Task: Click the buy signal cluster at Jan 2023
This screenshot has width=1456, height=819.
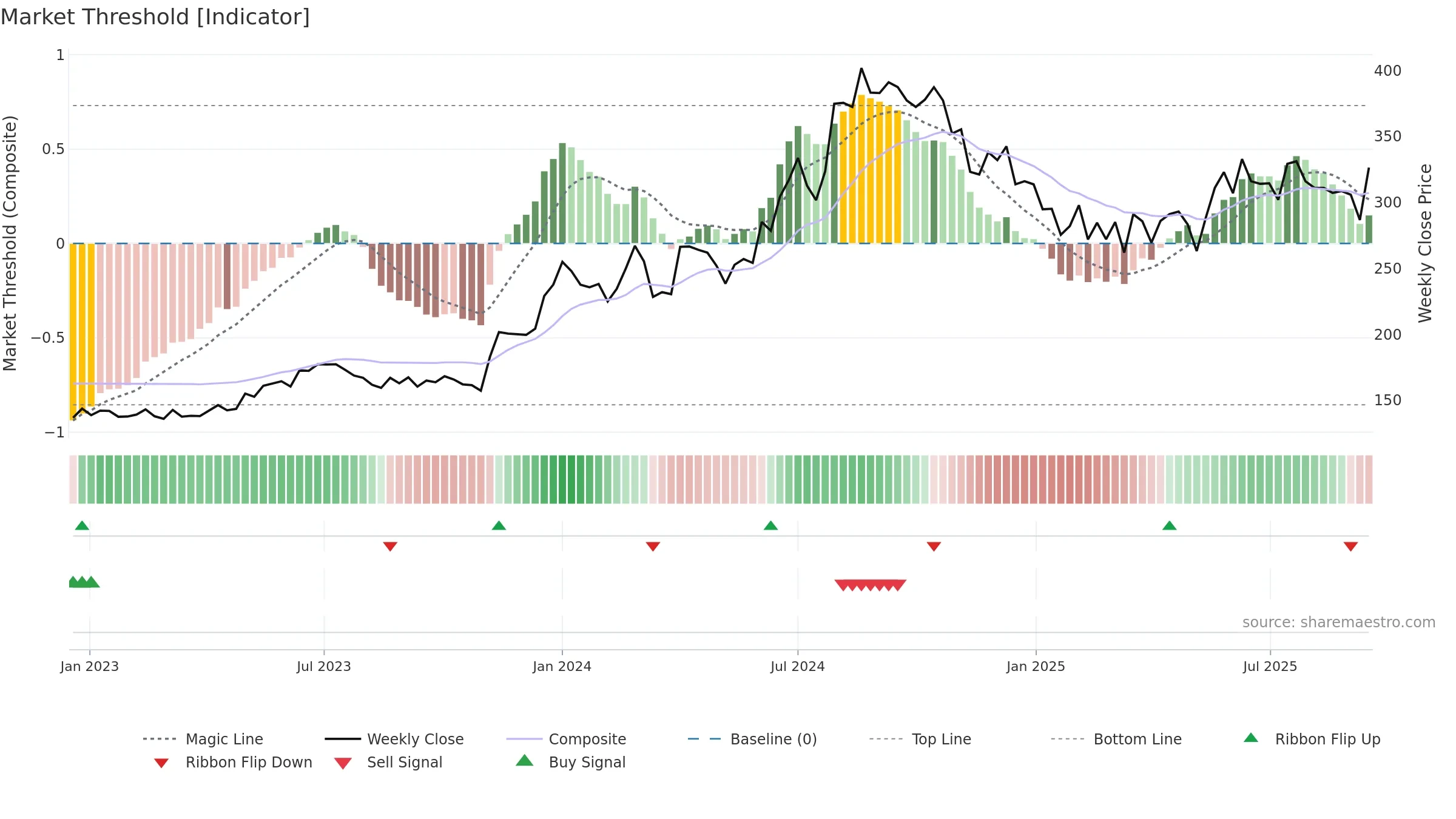Action: pos(84,582)
